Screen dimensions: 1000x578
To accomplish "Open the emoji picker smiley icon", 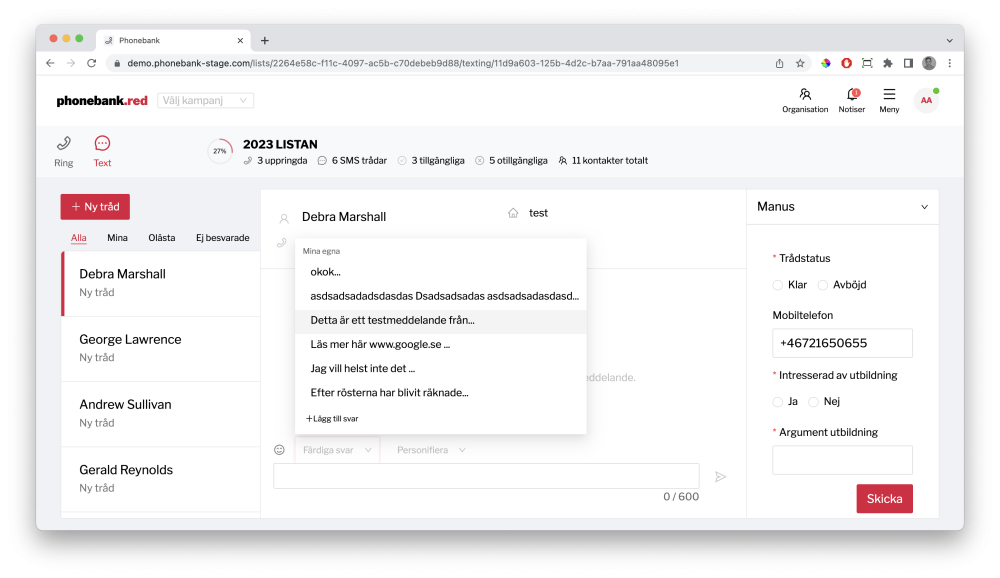I will [280, 450].
